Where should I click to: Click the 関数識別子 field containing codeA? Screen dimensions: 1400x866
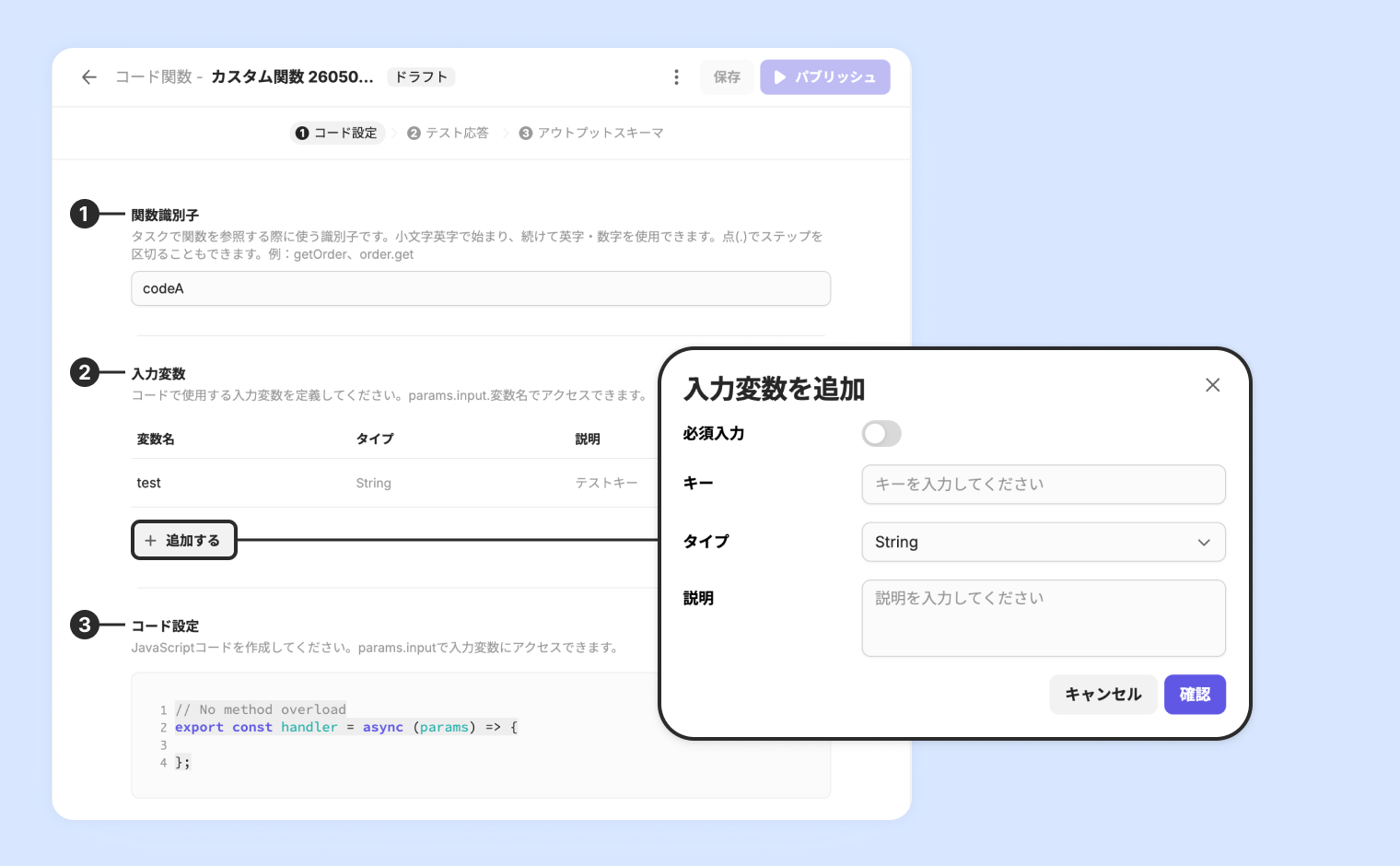pyautogui.click(x=481, y=288)
